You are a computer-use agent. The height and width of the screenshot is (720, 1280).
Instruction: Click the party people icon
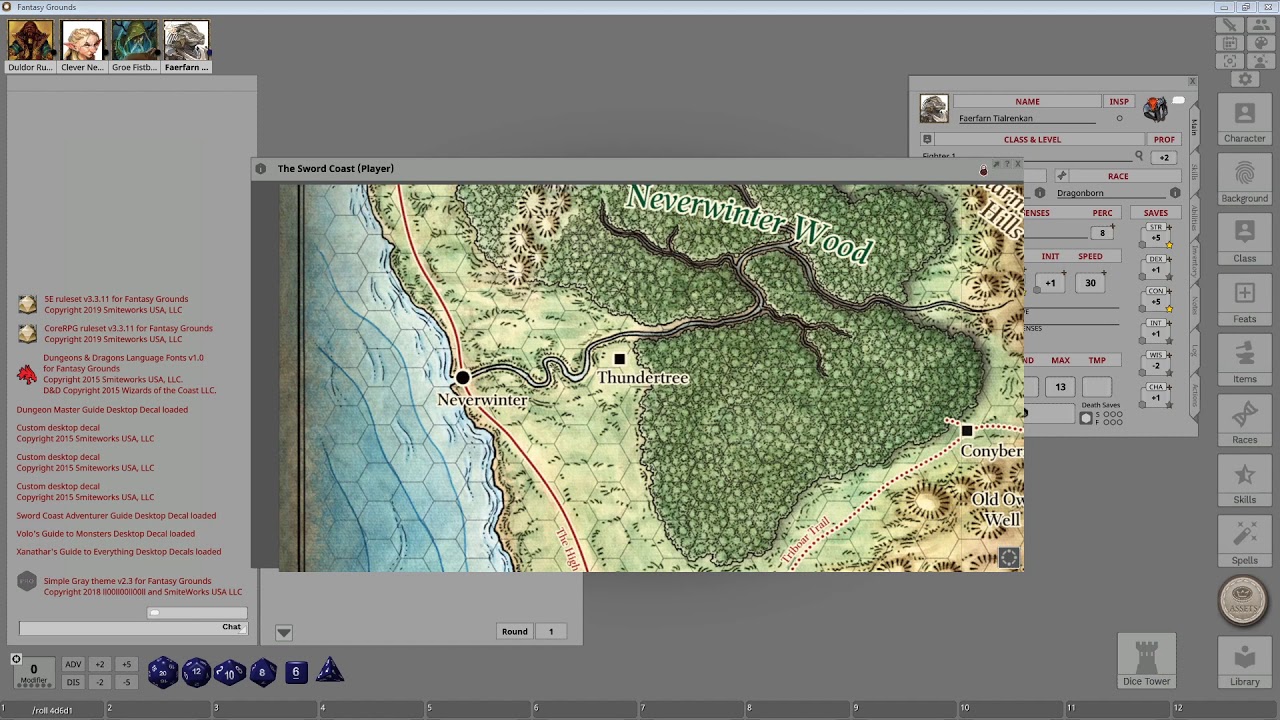1262,25
